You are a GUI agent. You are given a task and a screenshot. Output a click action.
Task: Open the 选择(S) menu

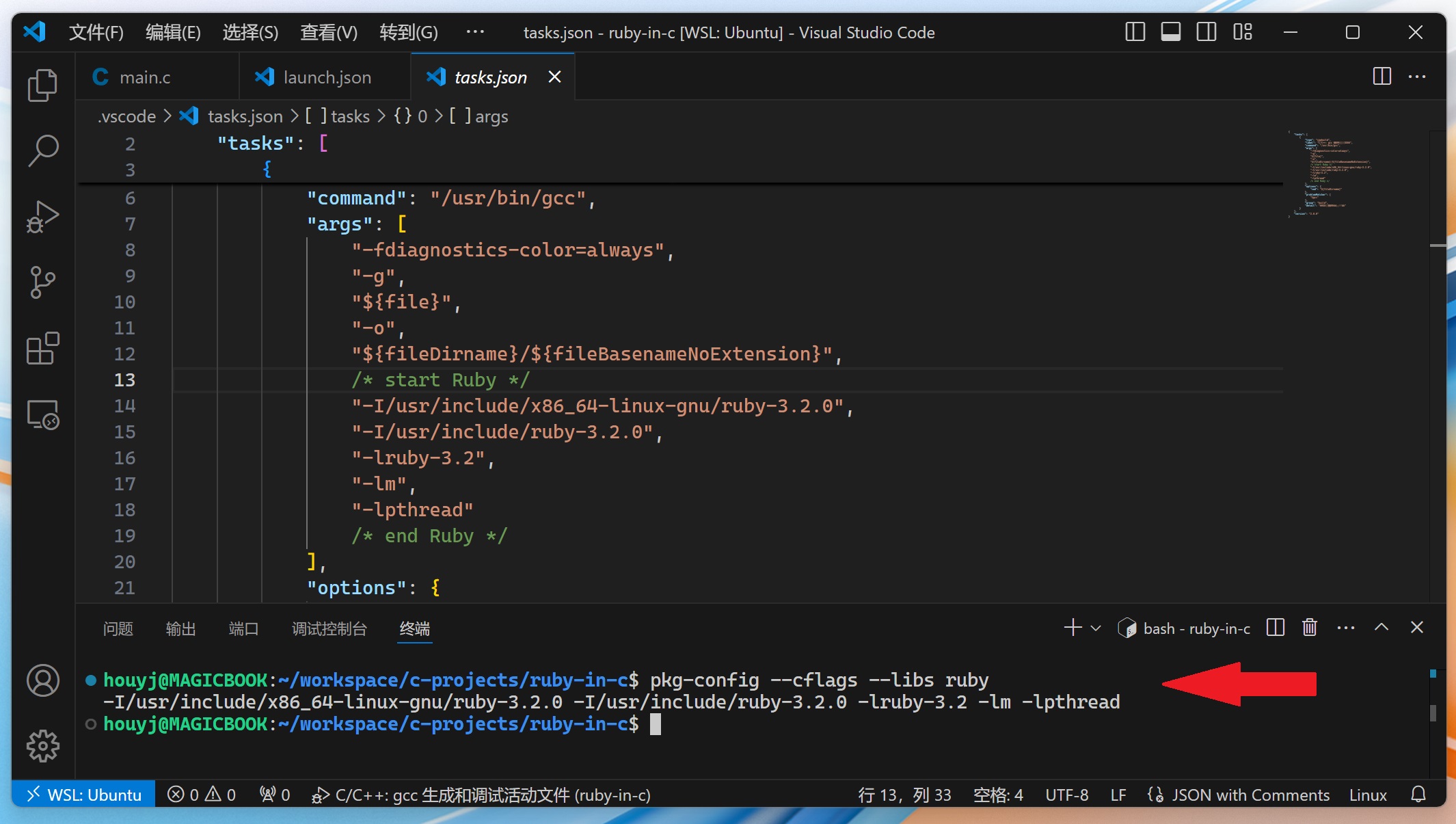pyautogui.click(x=250, y=32)
